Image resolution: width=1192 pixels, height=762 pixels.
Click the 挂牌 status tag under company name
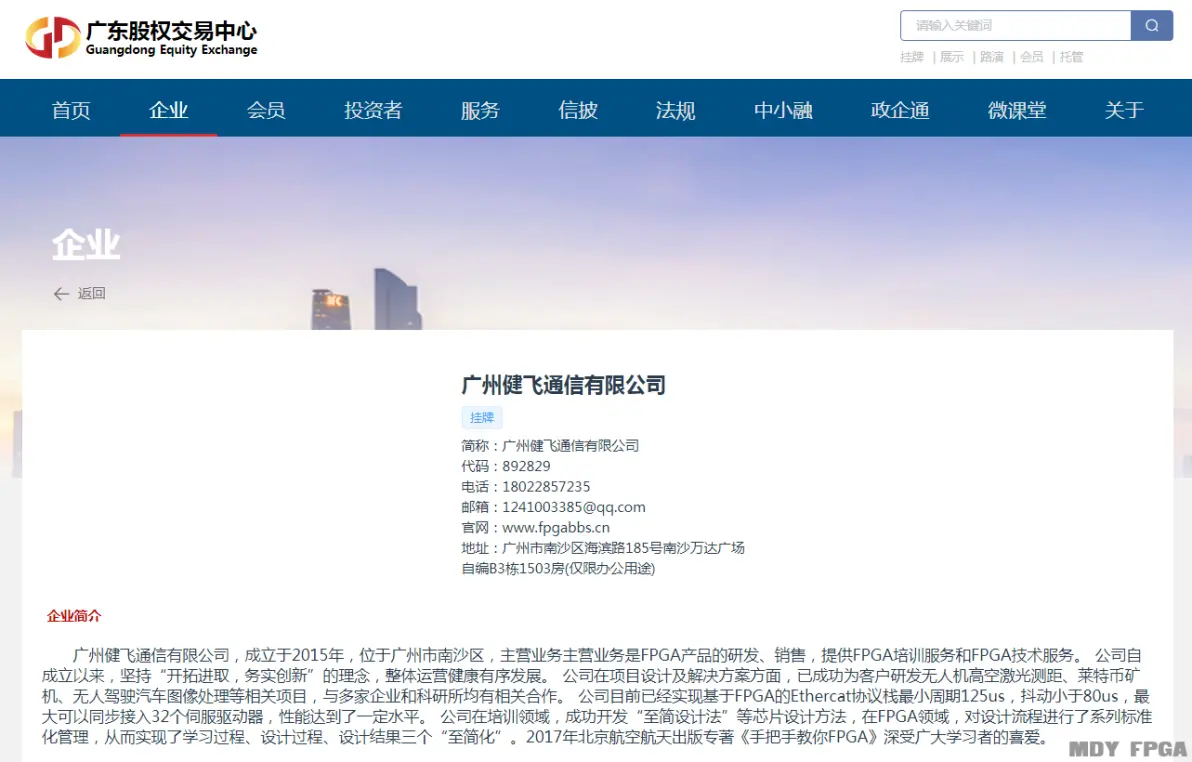point(482,418)
